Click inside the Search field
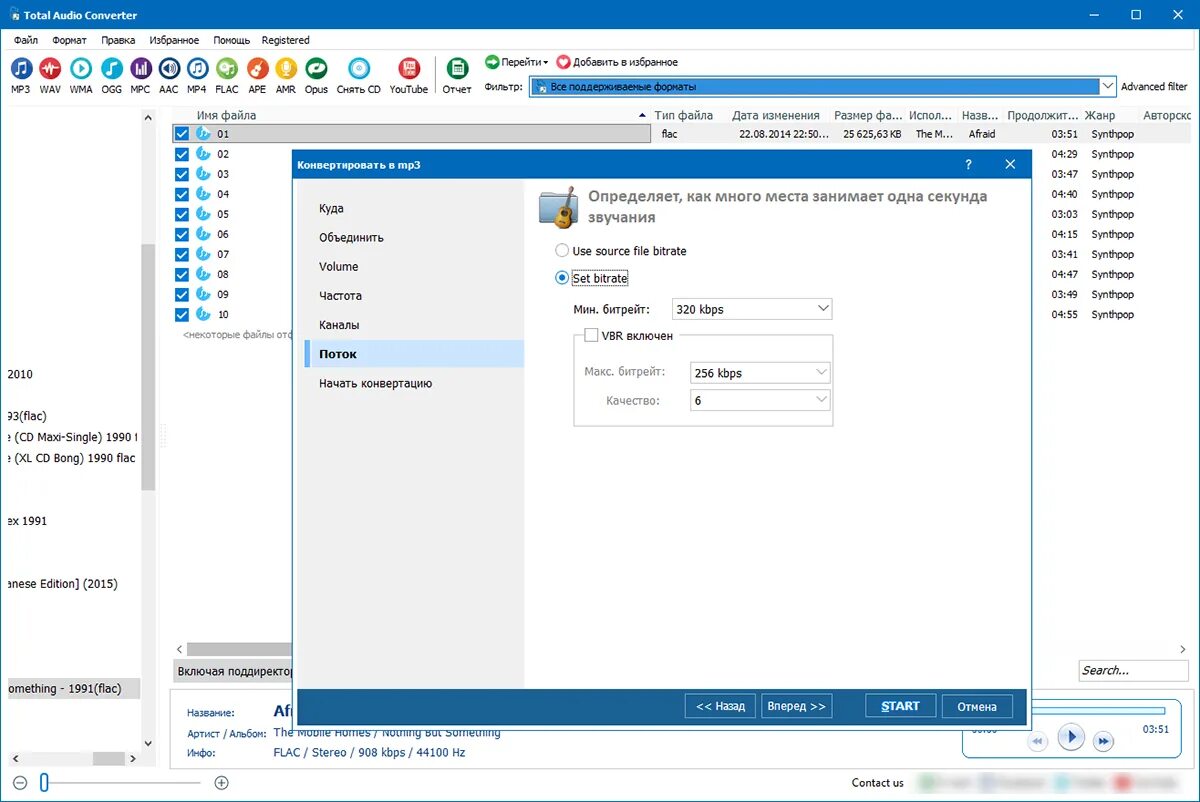Image resolution: width=1200 pixels, height=802 pixels. [1132, 670]
